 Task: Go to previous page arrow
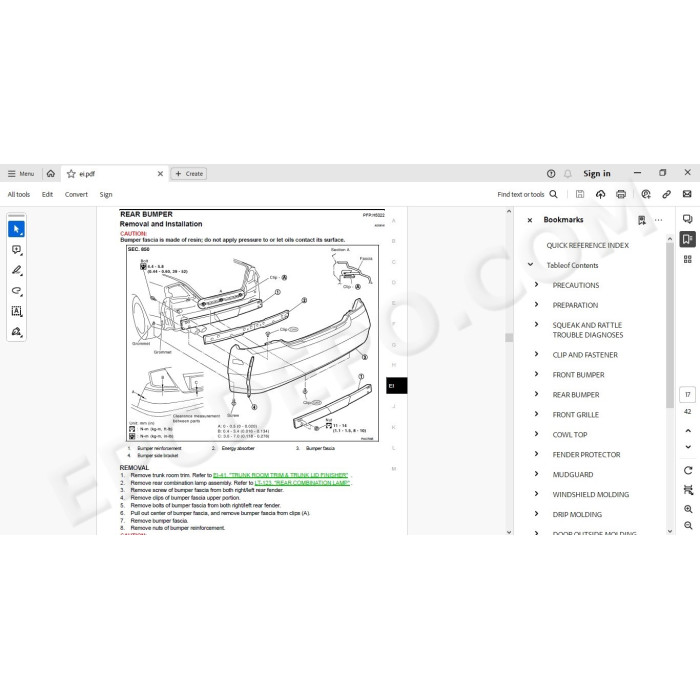coord(688,431)
